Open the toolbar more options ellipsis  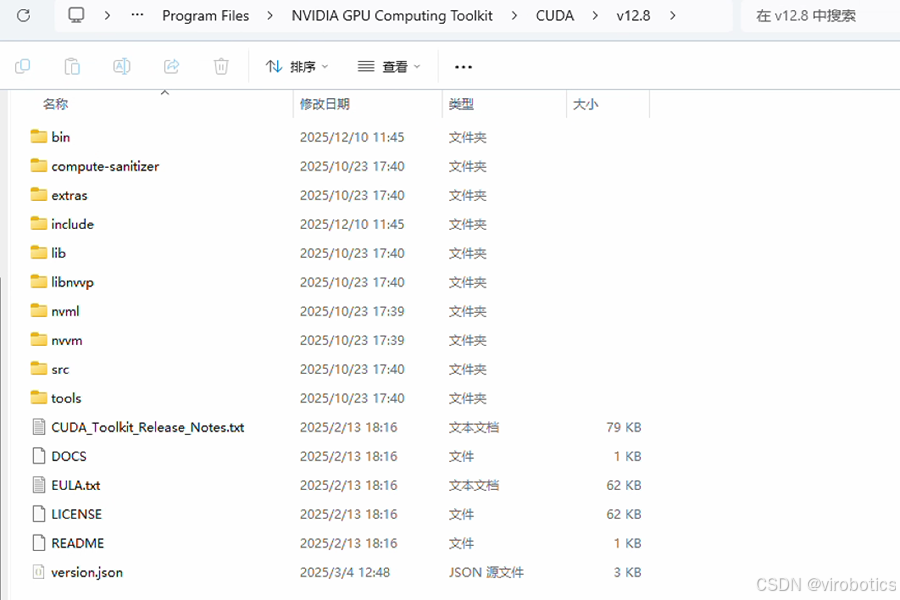point(463,67)
